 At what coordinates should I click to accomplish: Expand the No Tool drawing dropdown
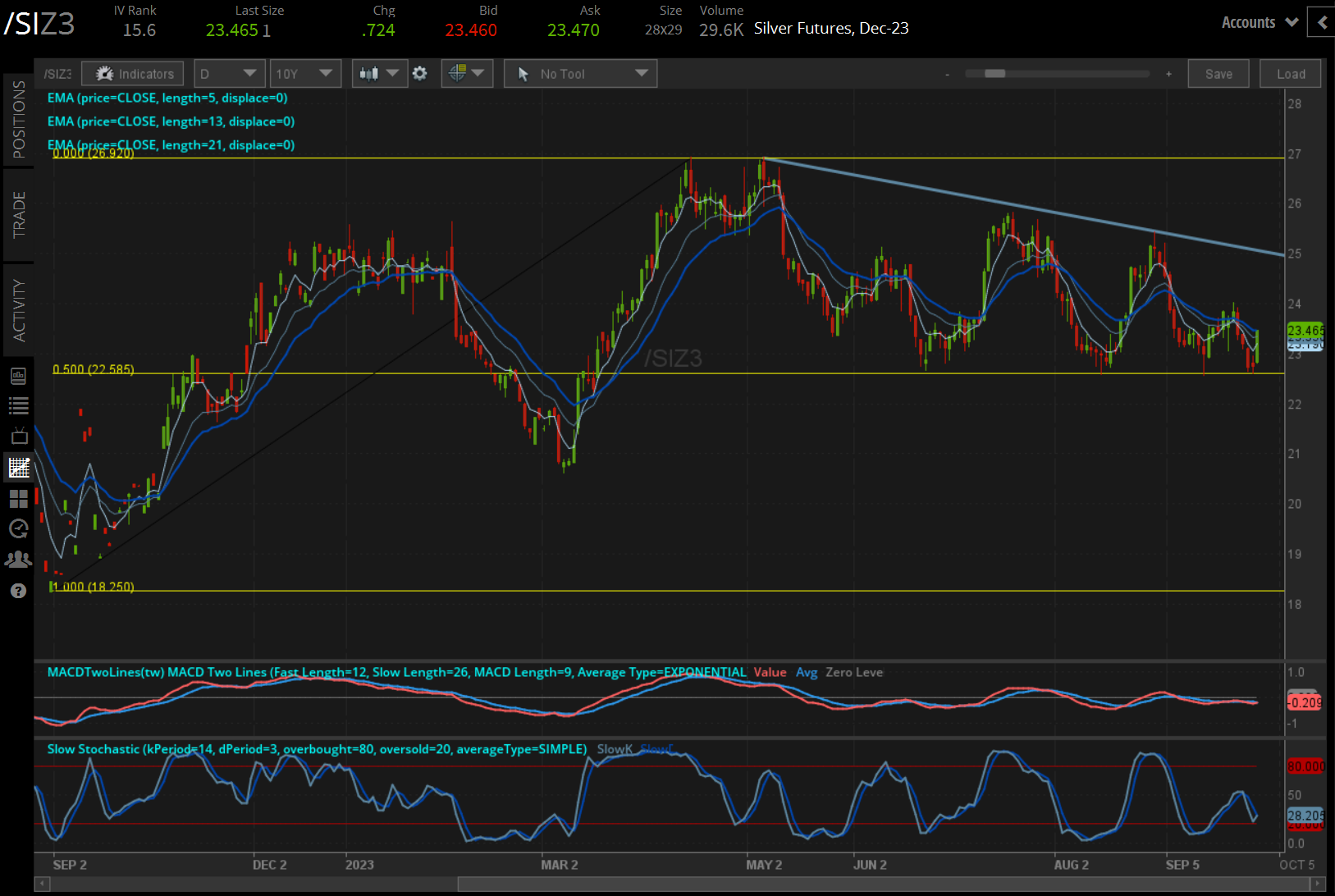pyautogui.click(x=580, y=74)
